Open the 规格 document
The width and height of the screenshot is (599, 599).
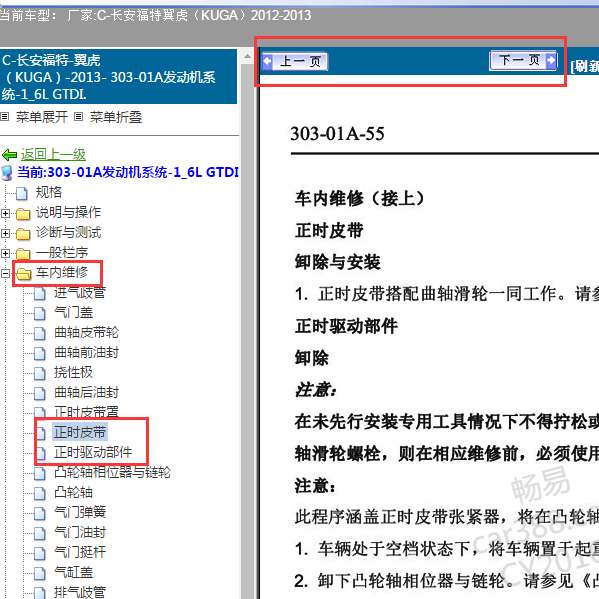[49, 192]
